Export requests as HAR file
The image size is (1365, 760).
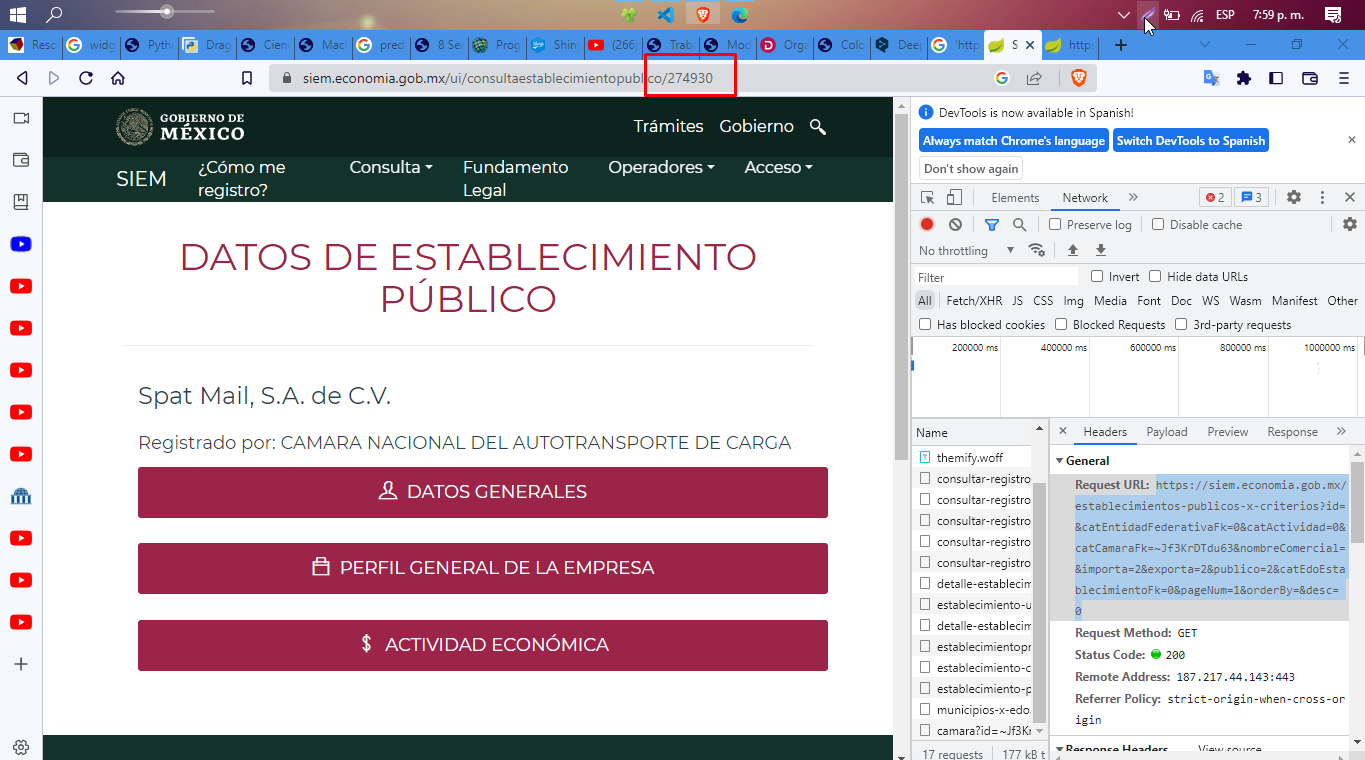coord(1100,250)
